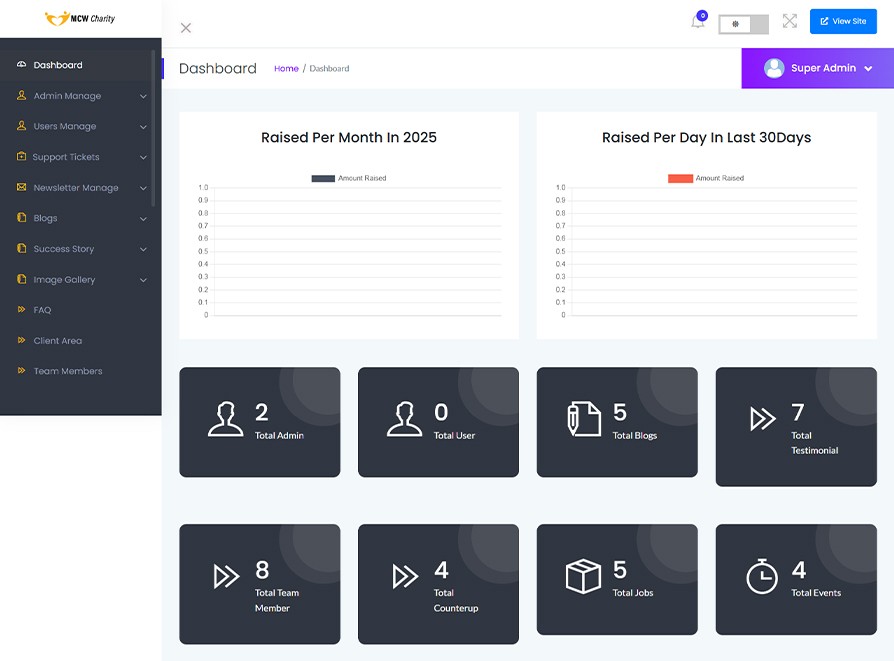This screenshot has width=894, height=661.
Task: Click the Super Admin avatar icon
Action: pyautogui.click(x=773, y=68)
